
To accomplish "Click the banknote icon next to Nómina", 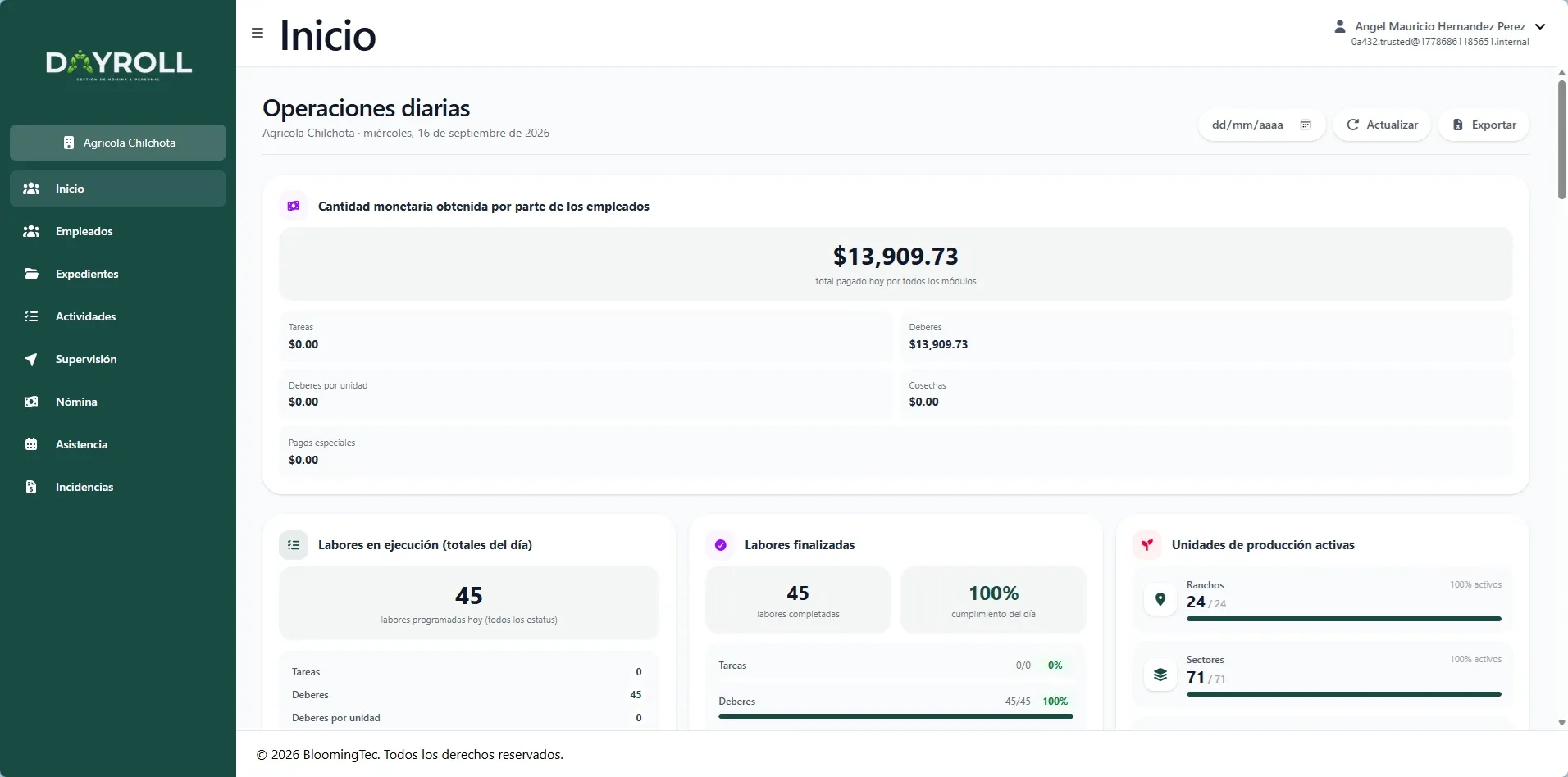I will pyautogui.click(x=31, y=402).
